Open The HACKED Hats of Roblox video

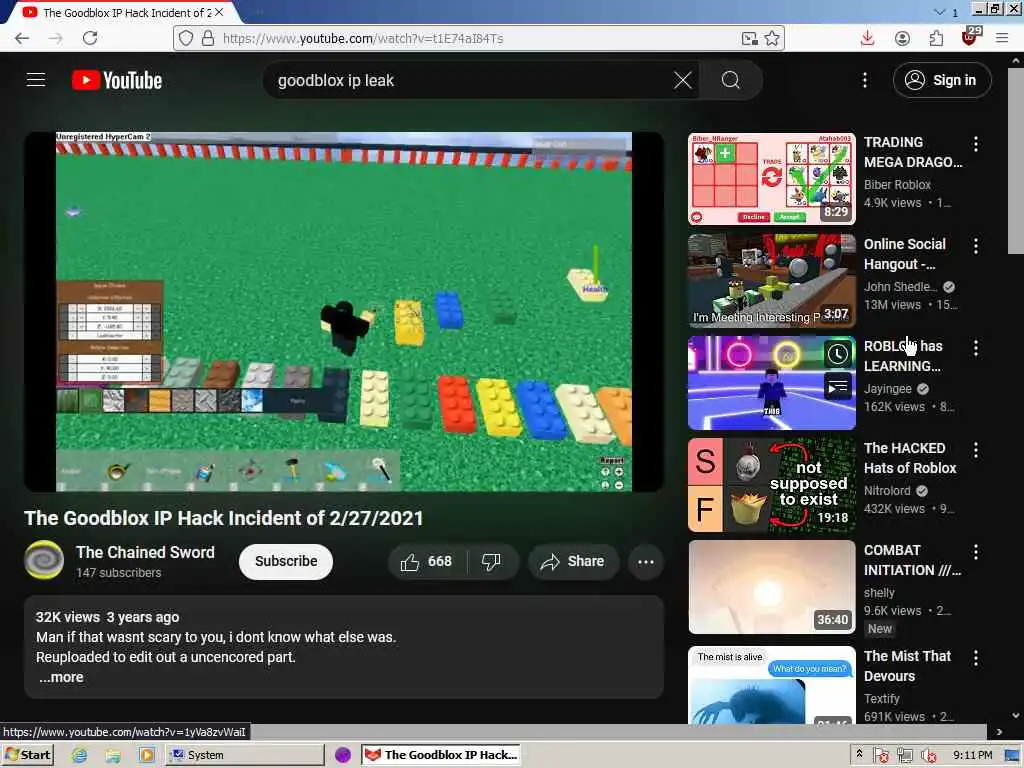pos(771,485)
